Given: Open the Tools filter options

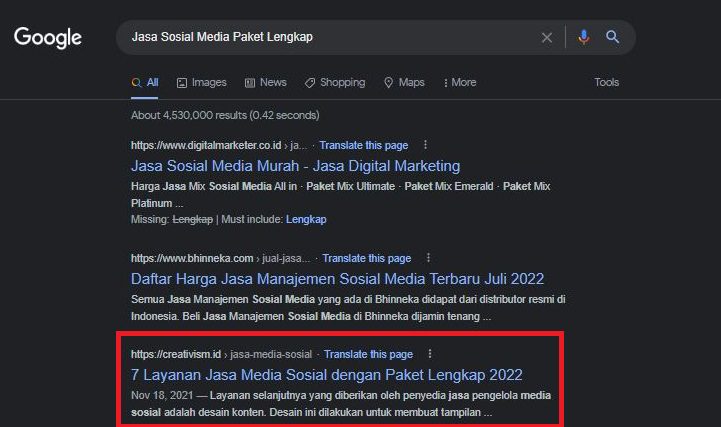Looking at the screenshot, I should 607,82.
